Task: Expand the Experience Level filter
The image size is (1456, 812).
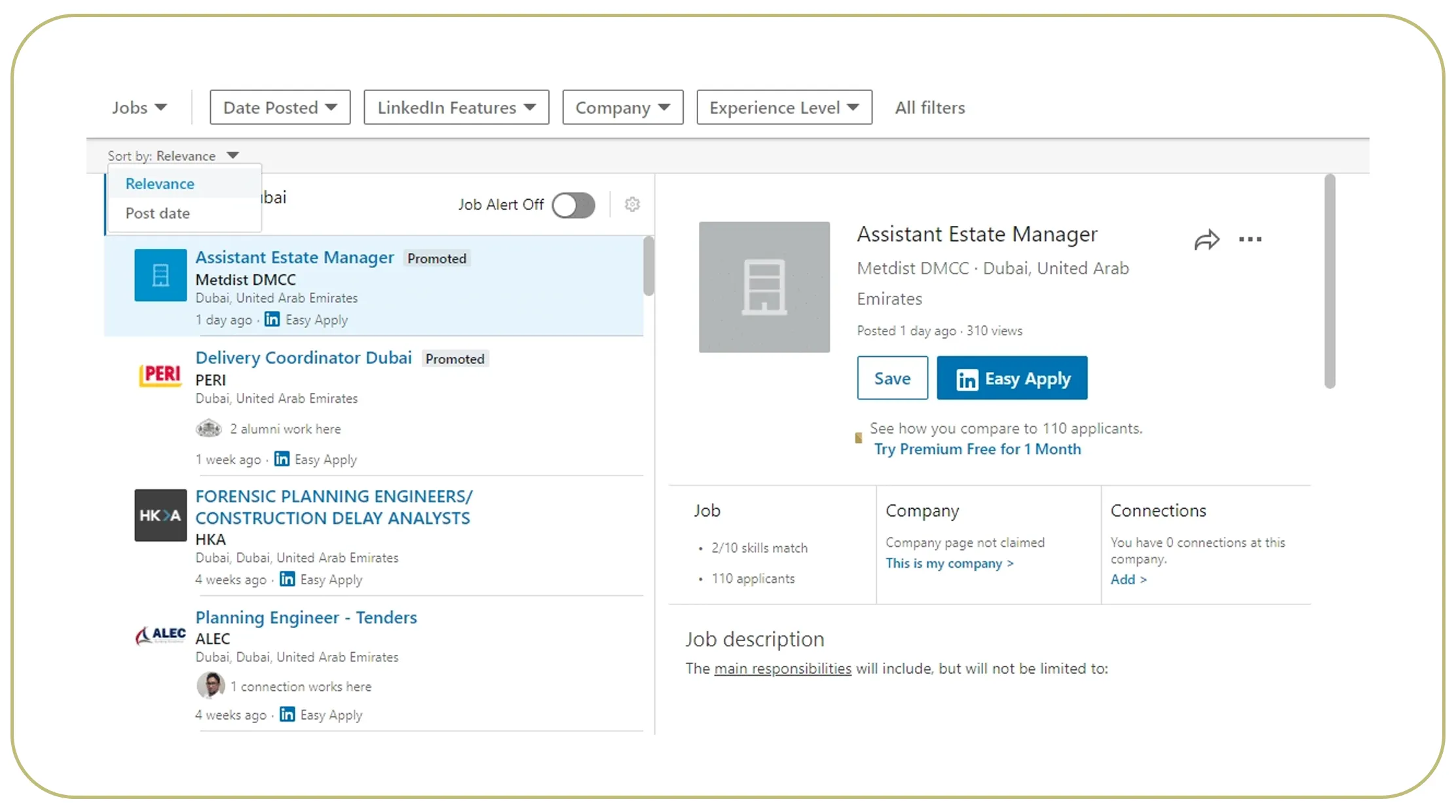Action: click(783, 107)
